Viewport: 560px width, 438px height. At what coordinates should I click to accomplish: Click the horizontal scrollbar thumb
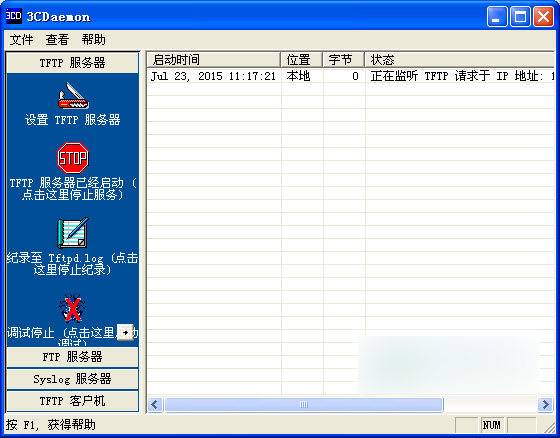click(304, 405)
